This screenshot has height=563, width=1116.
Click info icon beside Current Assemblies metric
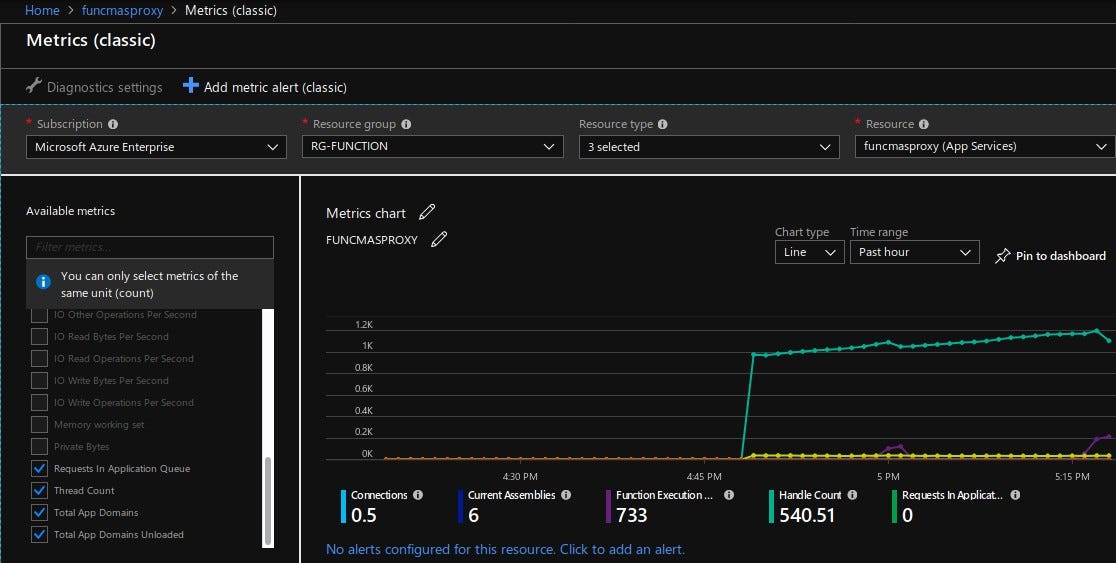[x=566, y=495]
